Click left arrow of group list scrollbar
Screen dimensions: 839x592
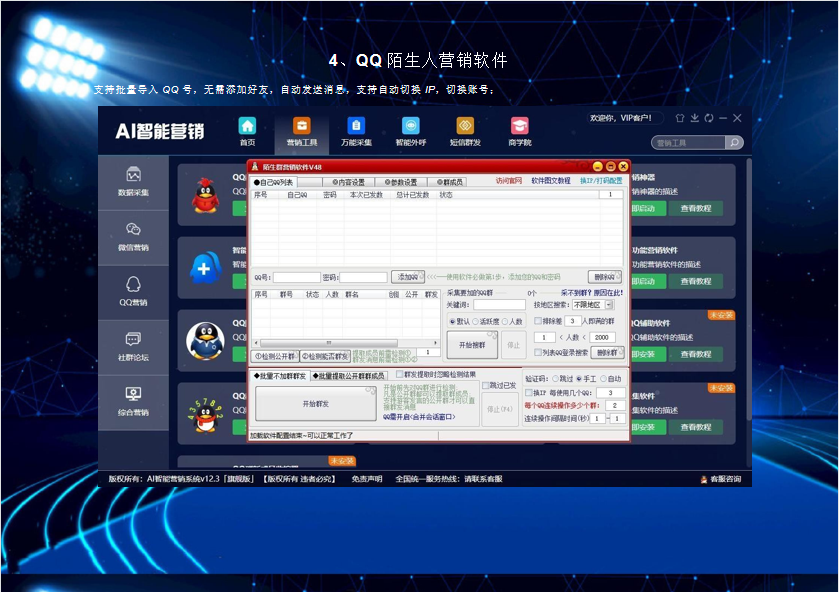pyautogui.click(x=256, y=343)
